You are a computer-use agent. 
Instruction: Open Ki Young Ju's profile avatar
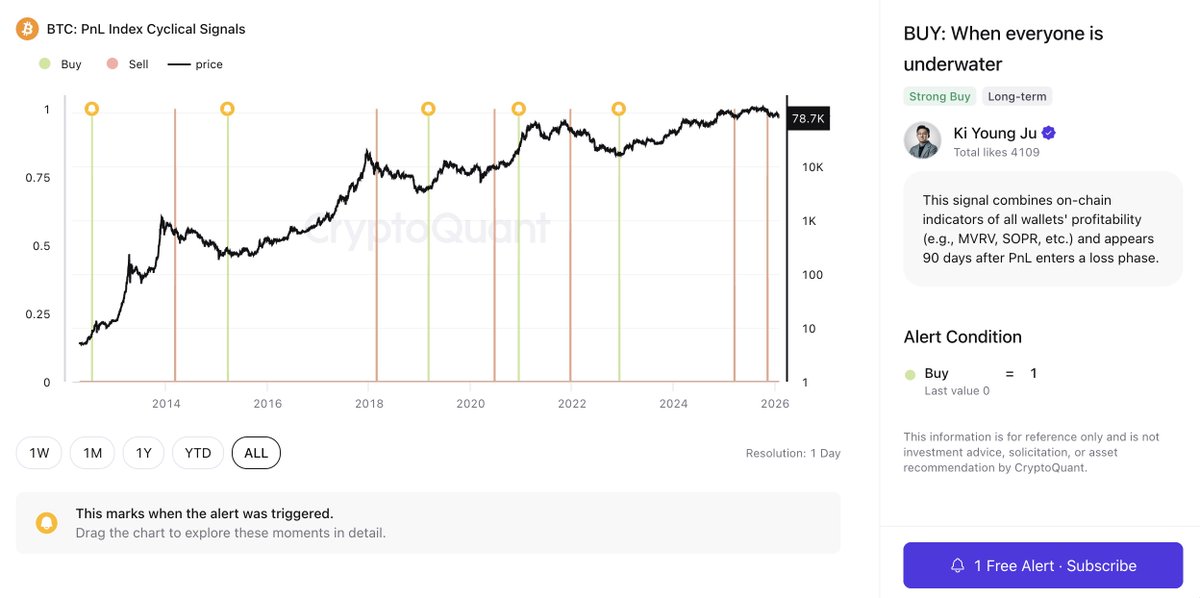pyautogui.click(x=922, y=141)
